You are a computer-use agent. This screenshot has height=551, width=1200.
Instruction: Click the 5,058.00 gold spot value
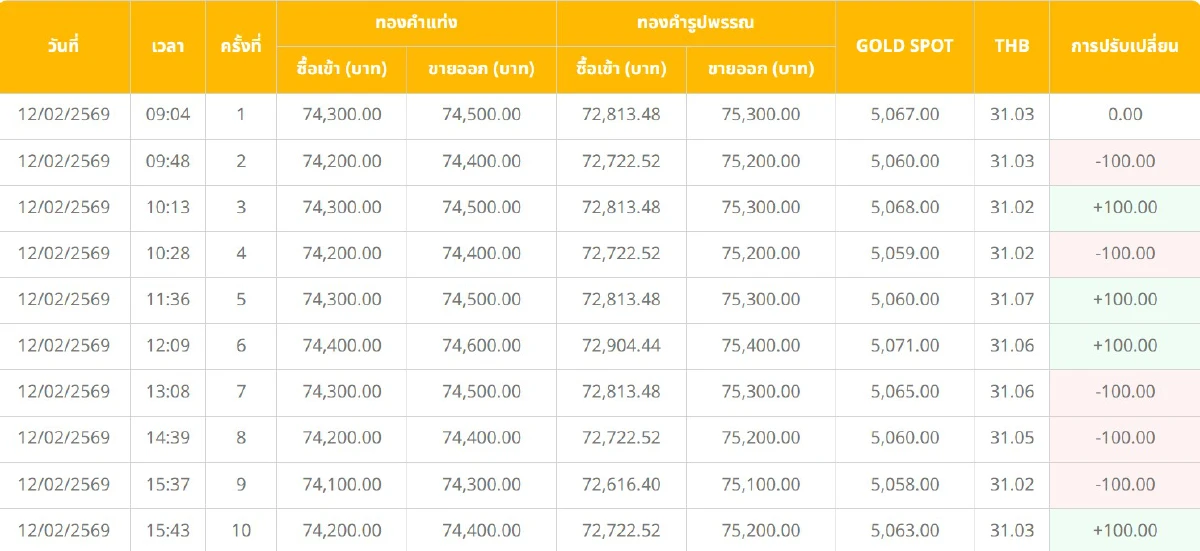click(x=905, y=484)
